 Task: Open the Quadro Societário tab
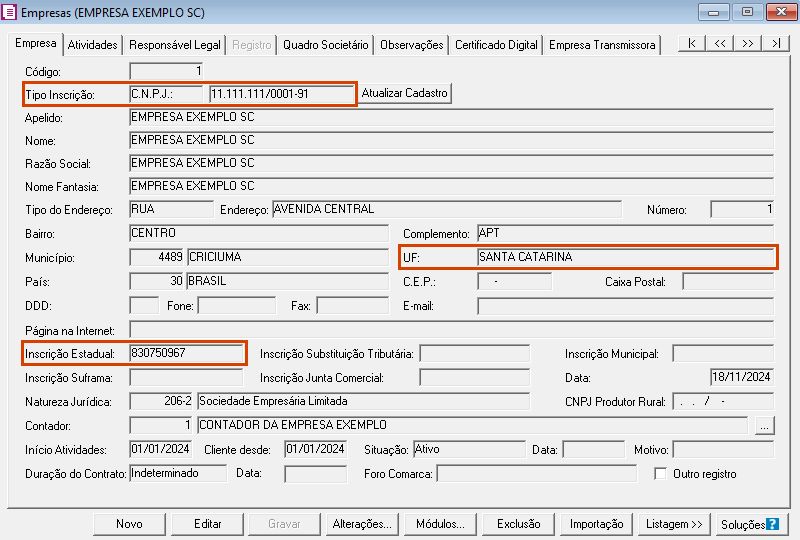click(x=326, y=45)
